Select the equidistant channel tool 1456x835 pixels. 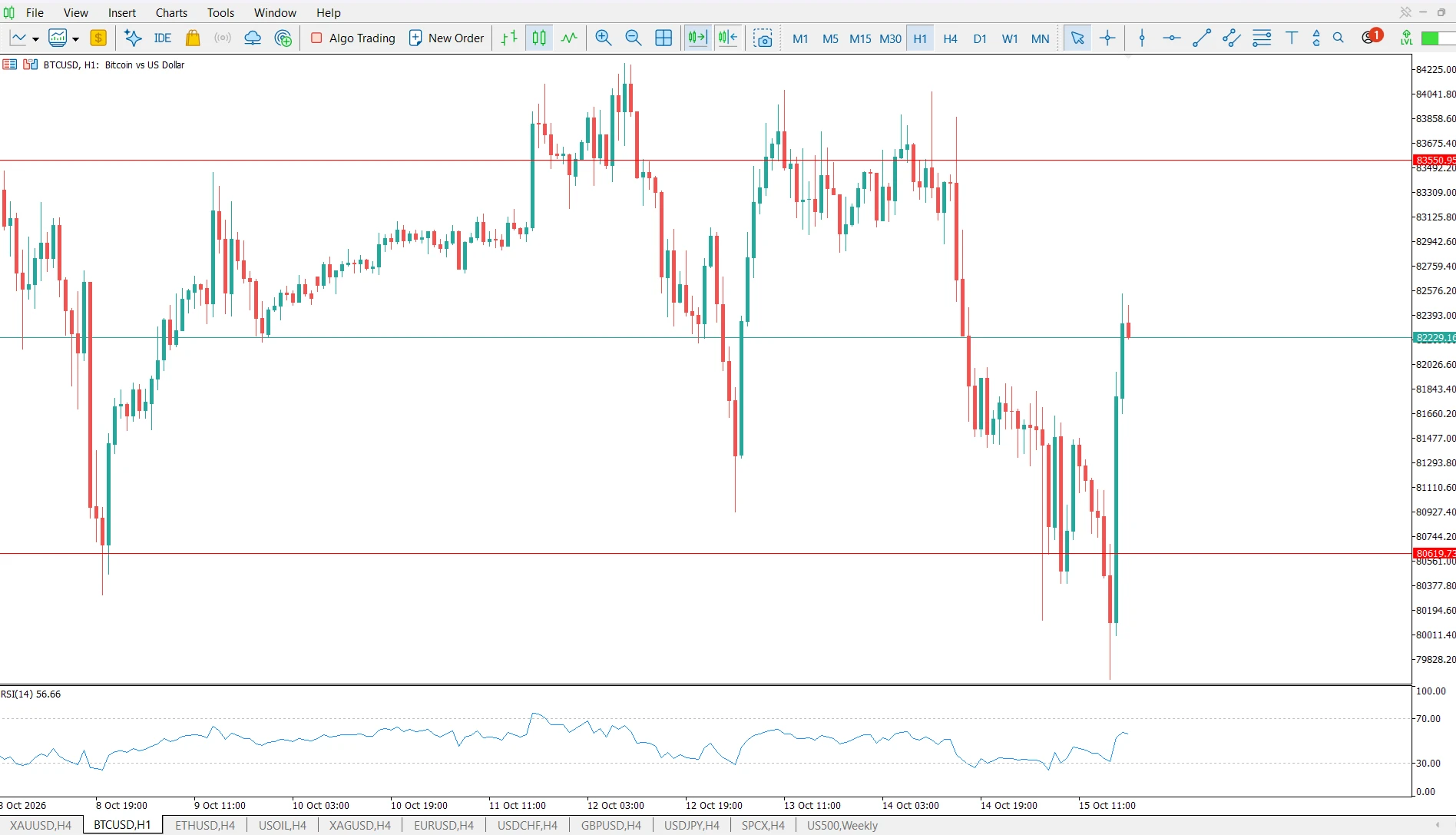(x=1232, y=38)
